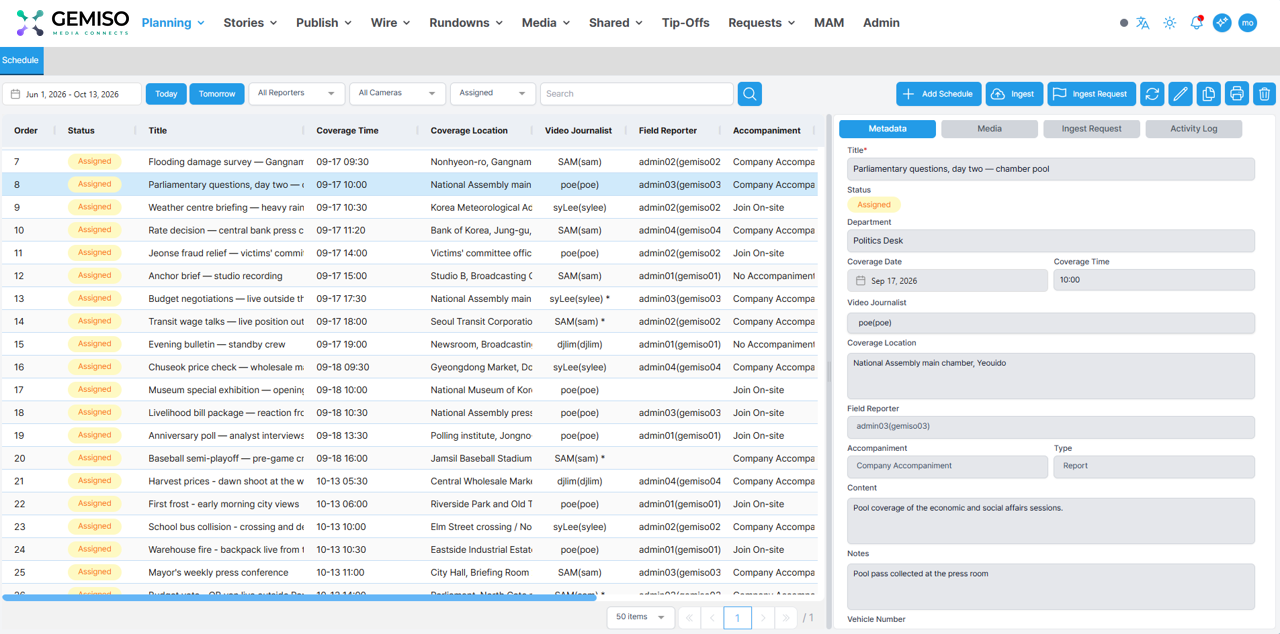
Task: Expand the Assigned status filter dropdown
Action: tap(493, 93)
